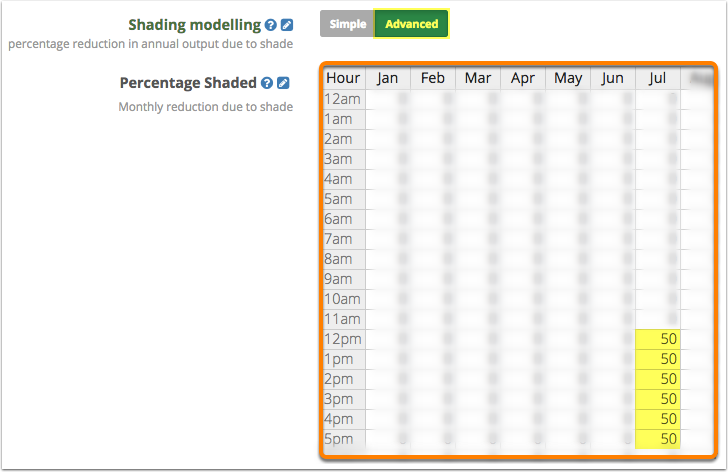Click the May column header

[567, 78]
